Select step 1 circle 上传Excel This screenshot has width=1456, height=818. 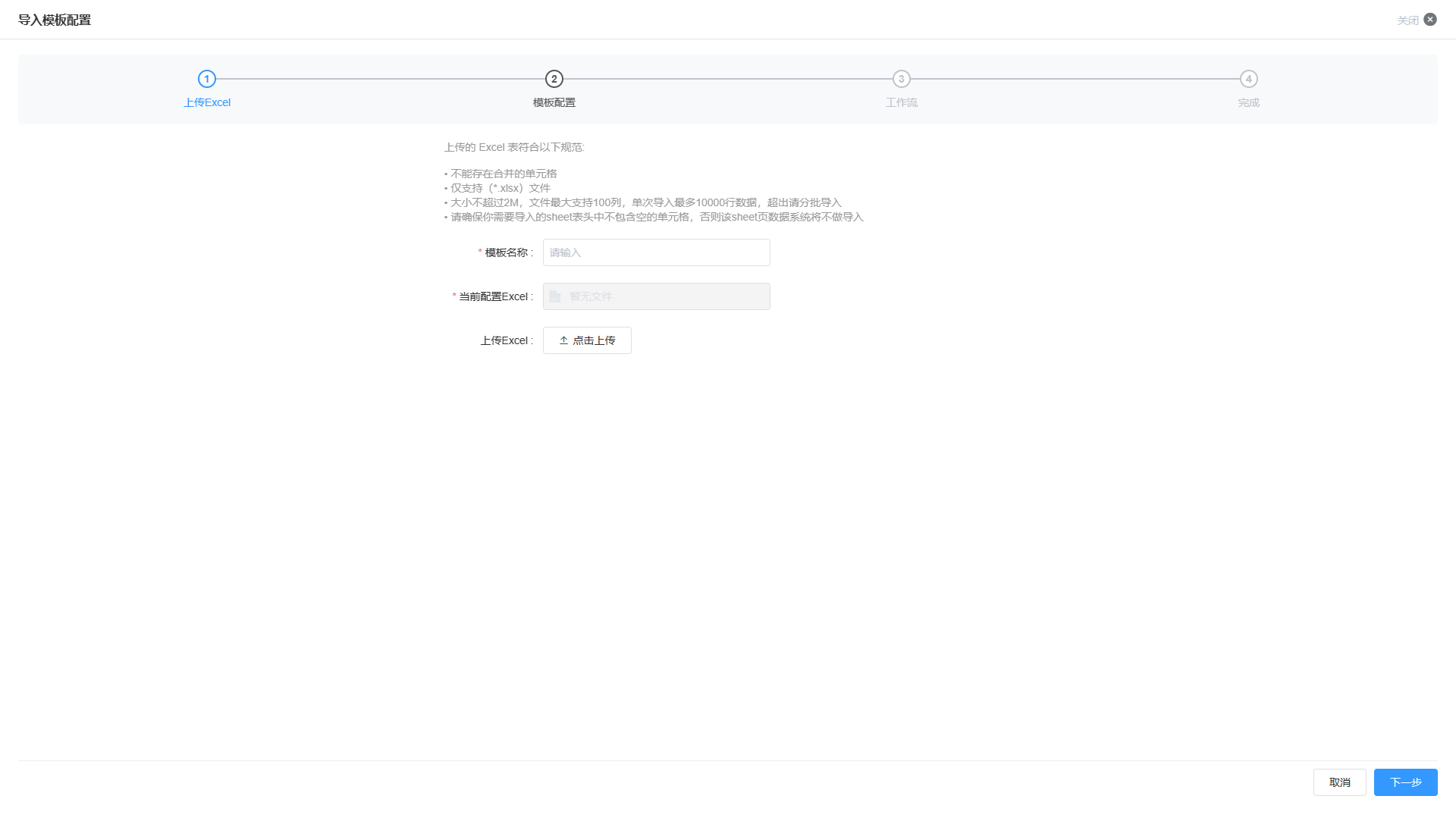(207, 79)
